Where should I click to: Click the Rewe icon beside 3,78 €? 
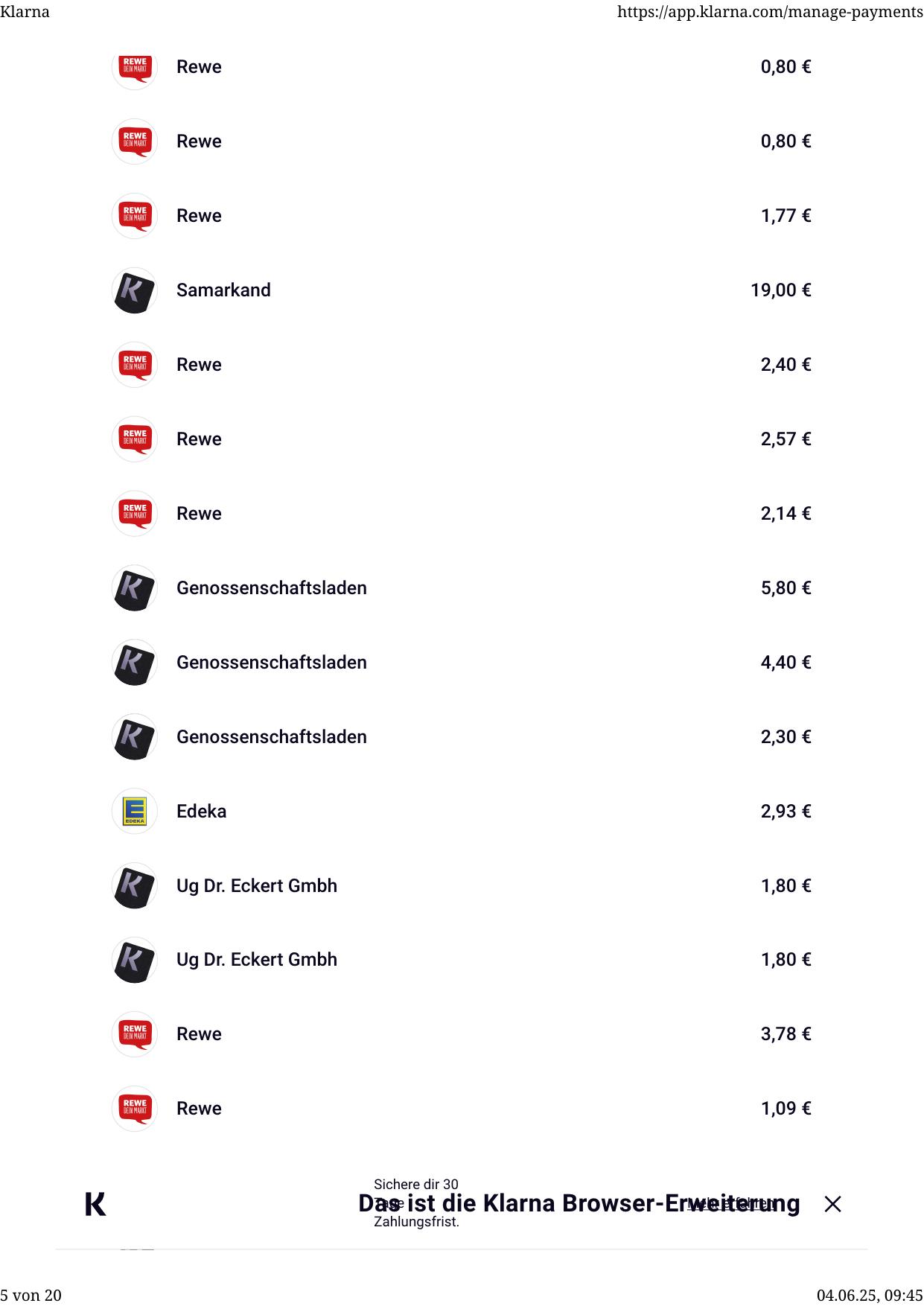click(x=134, y=1033)
